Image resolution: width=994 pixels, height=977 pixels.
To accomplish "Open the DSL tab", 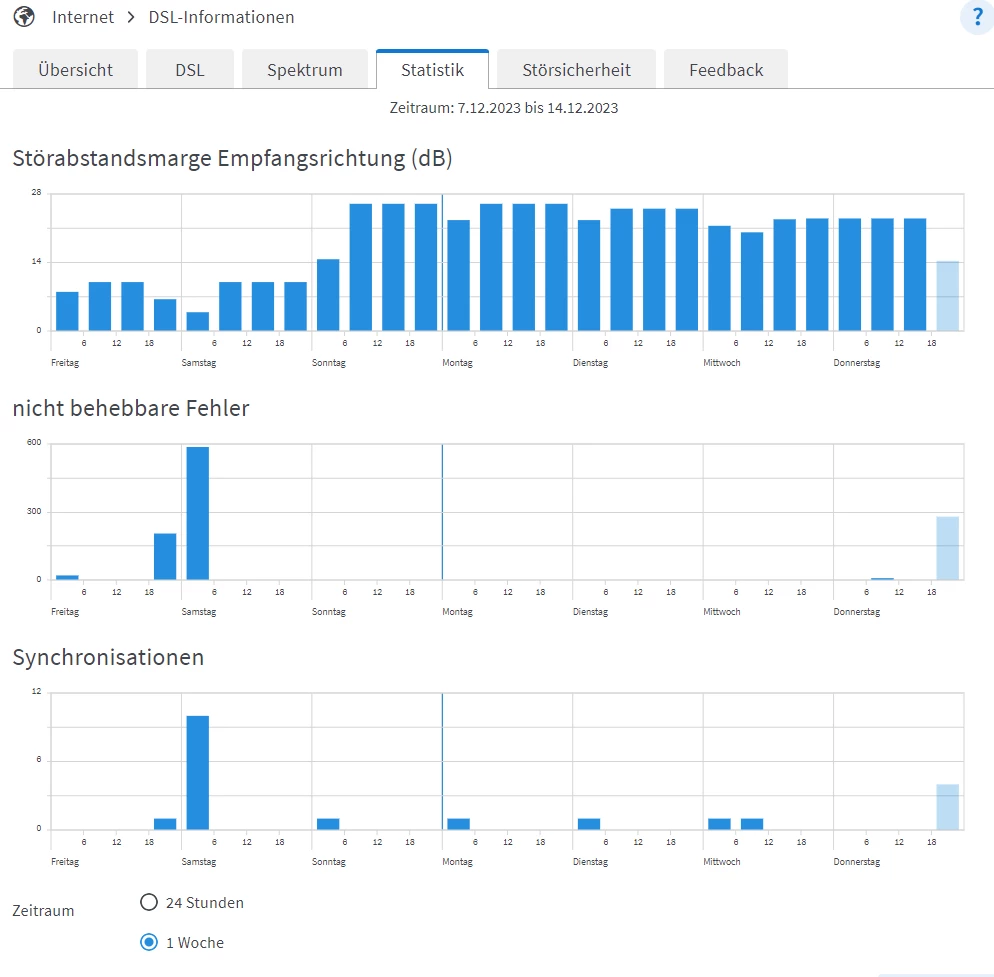I will point(190,69).
